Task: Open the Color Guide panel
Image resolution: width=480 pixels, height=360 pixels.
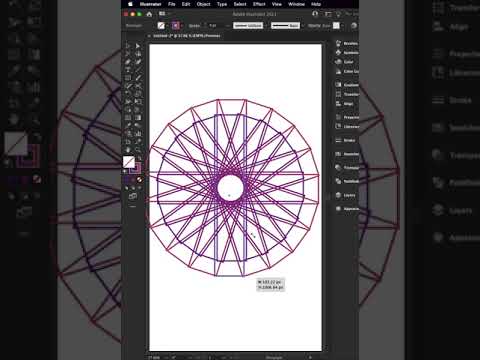Action: [347, 71]
